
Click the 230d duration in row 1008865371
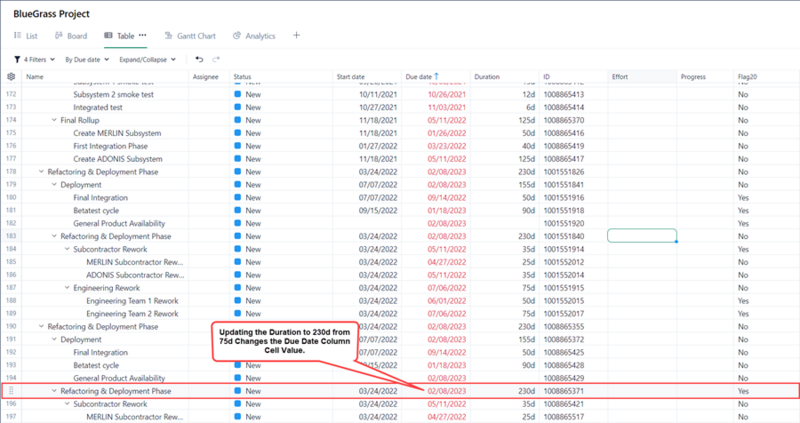(x=527, y=391)
